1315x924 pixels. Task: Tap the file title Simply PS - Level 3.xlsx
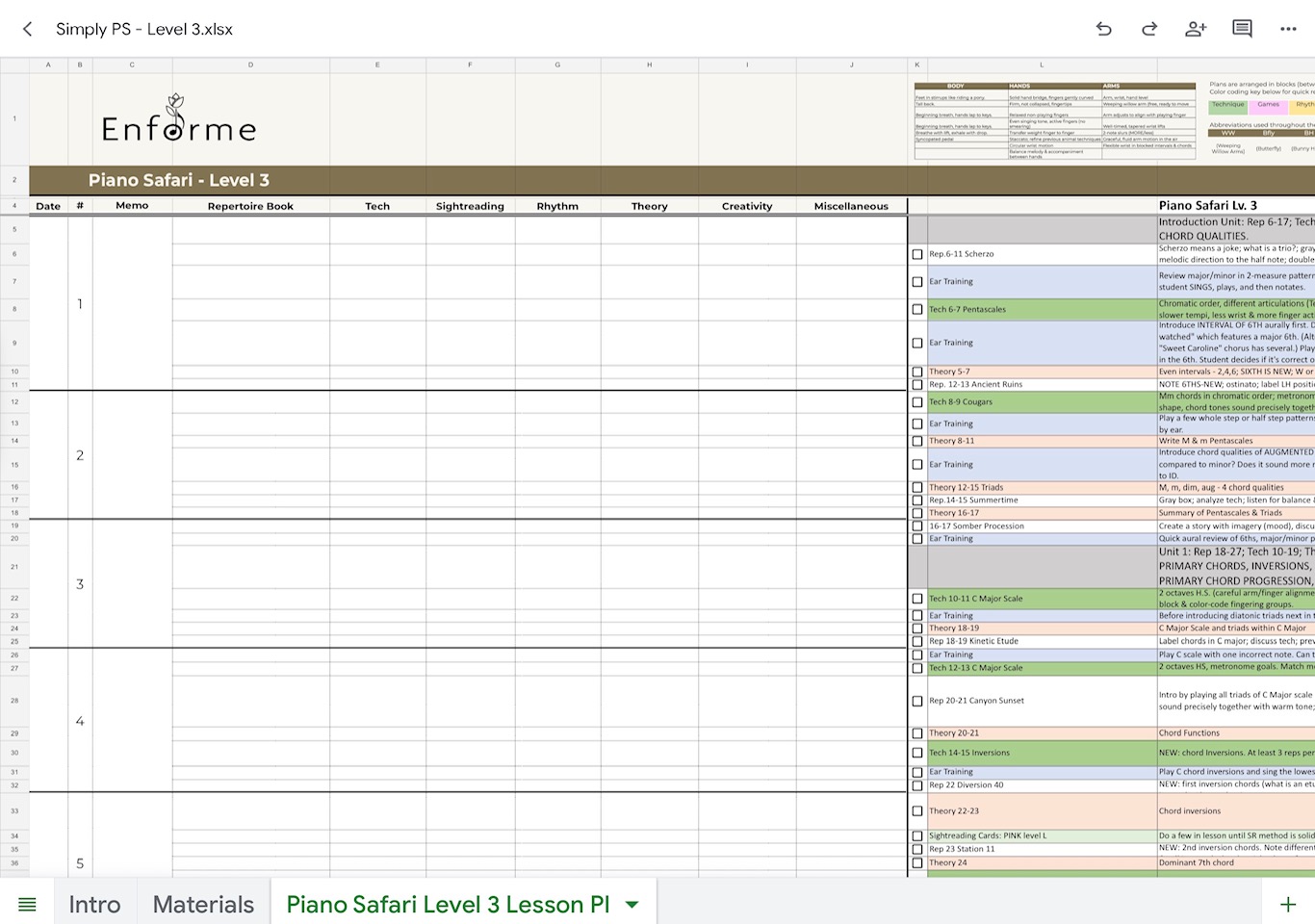point(144,29)
